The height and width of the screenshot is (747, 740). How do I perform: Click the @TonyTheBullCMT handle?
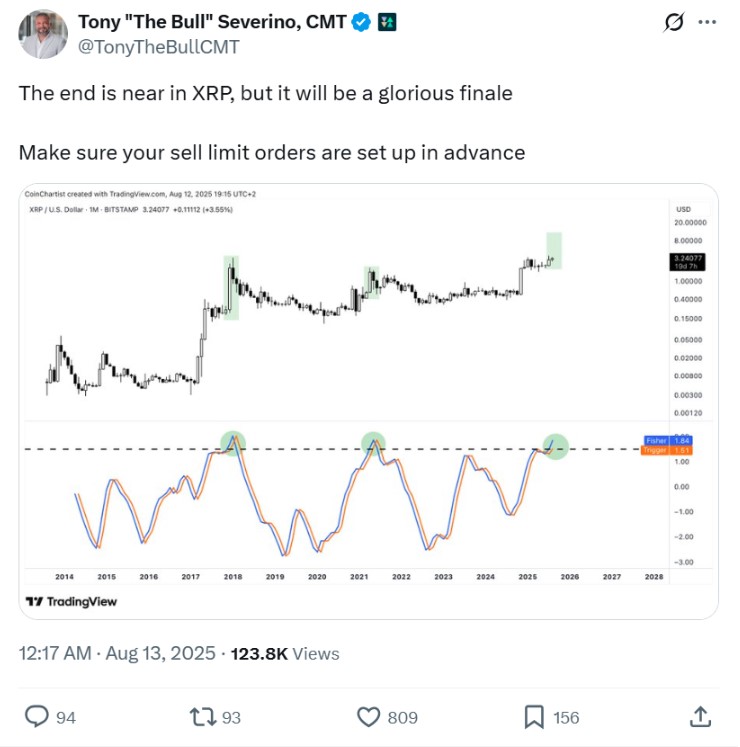(158, 47)
